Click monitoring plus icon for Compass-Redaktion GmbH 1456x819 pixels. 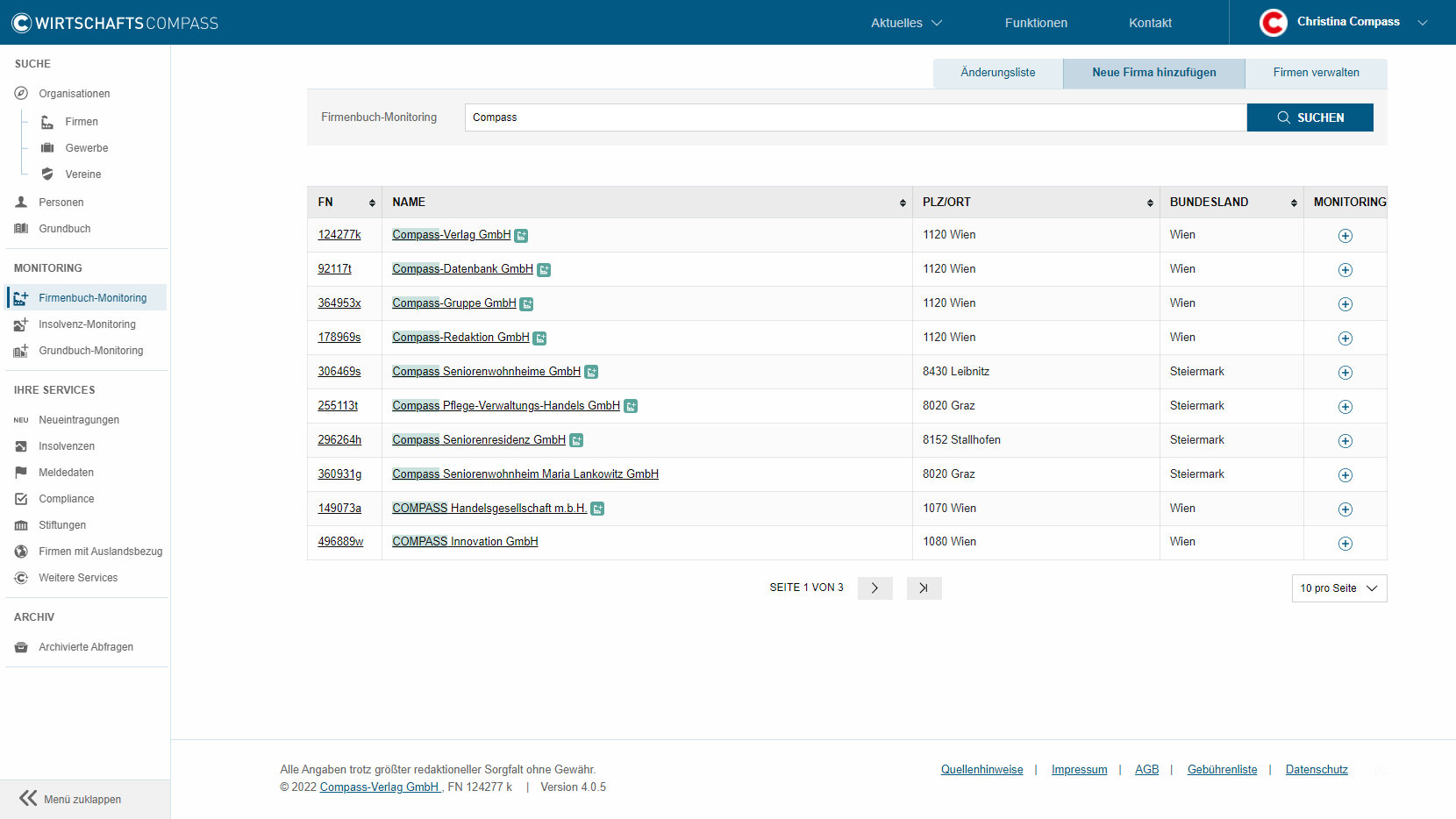click(1345, 338)
